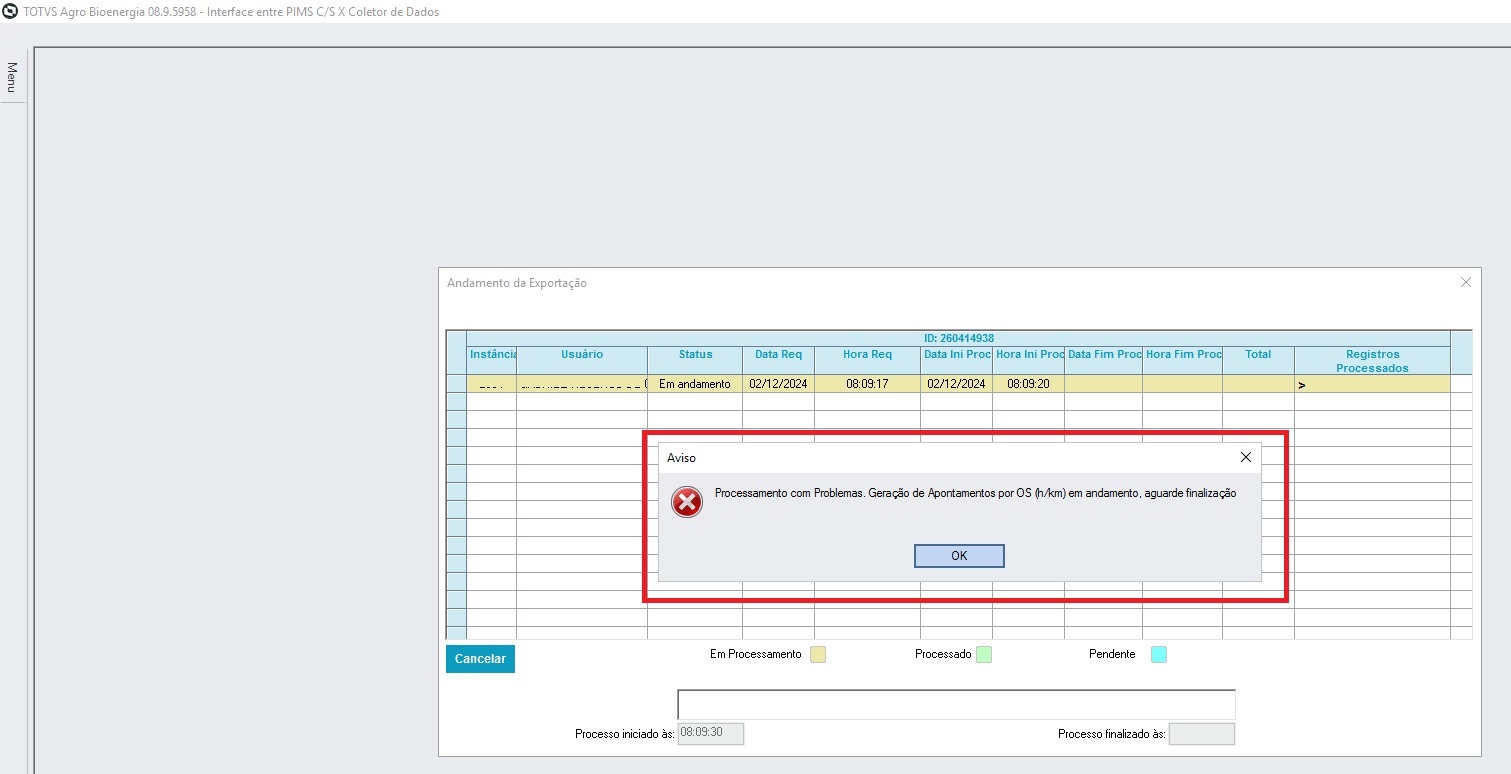Click the Processo iniciado às field
1511x774 pixels.
click(x=711, y=733)
